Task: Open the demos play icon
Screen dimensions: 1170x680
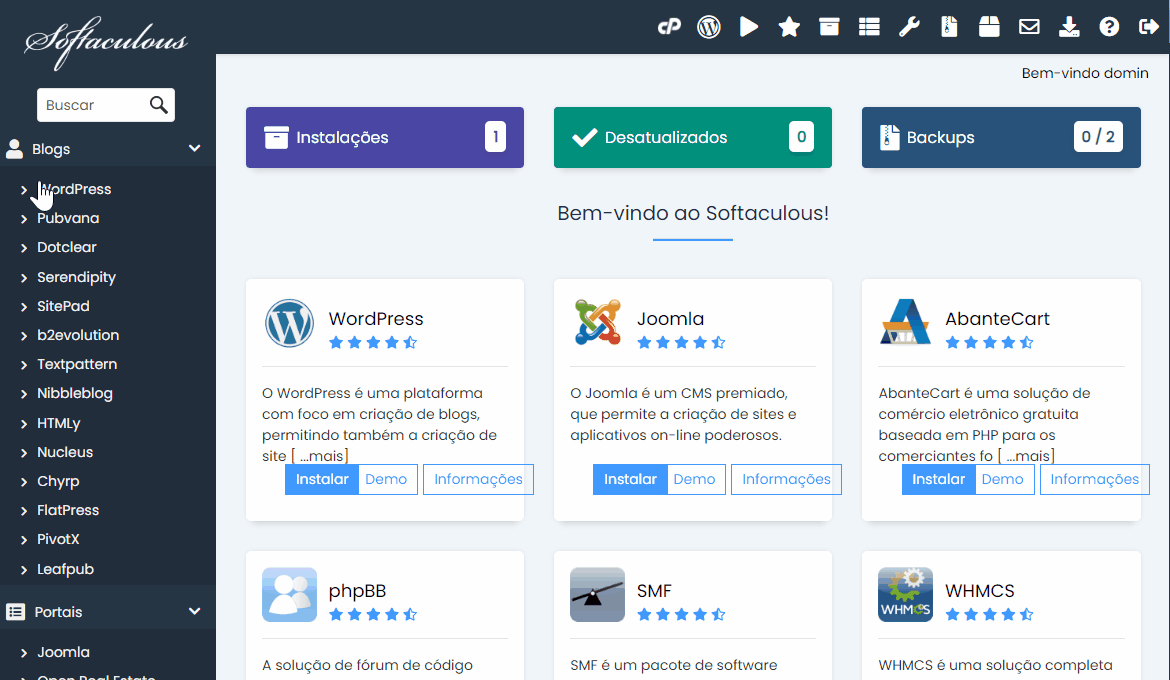Action: coord(748,28)
